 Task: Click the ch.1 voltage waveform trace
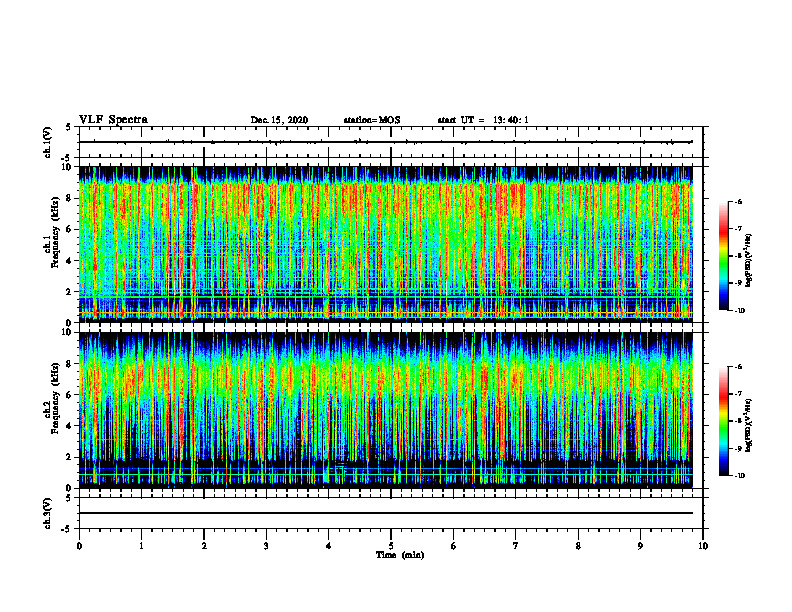point(385,142)
